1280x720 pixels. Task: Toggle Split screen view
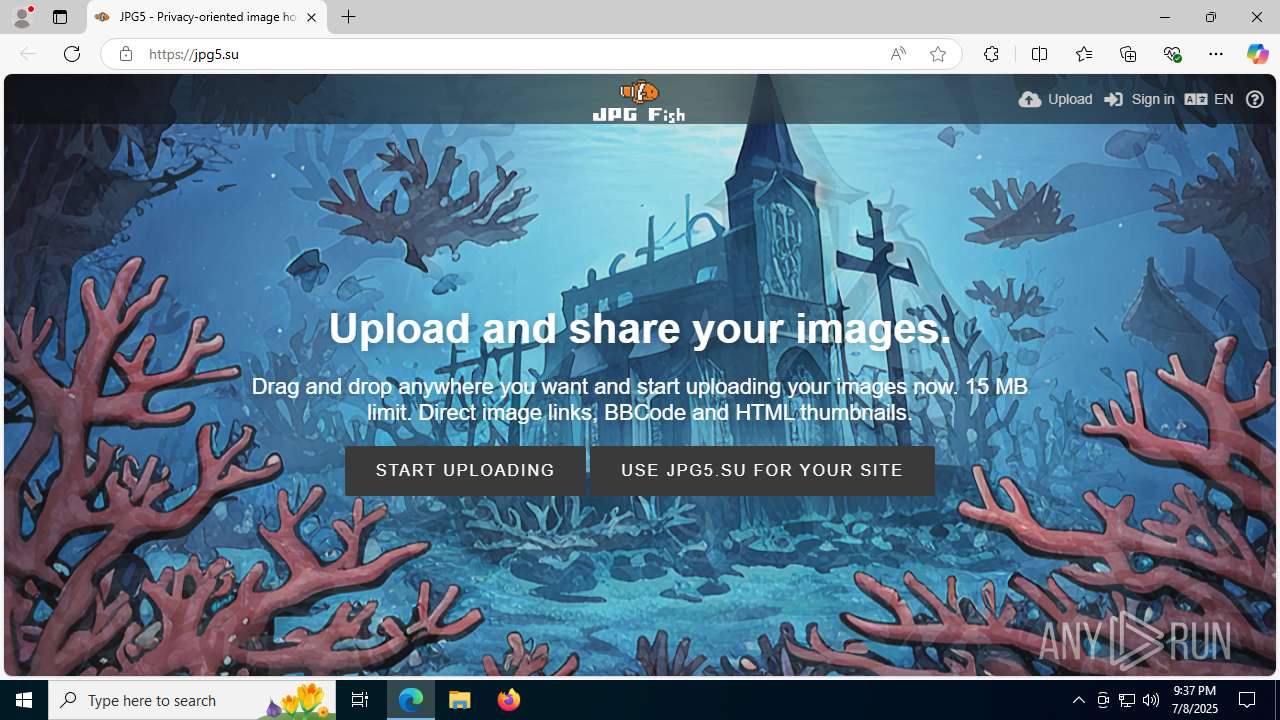coord(1039,54)
